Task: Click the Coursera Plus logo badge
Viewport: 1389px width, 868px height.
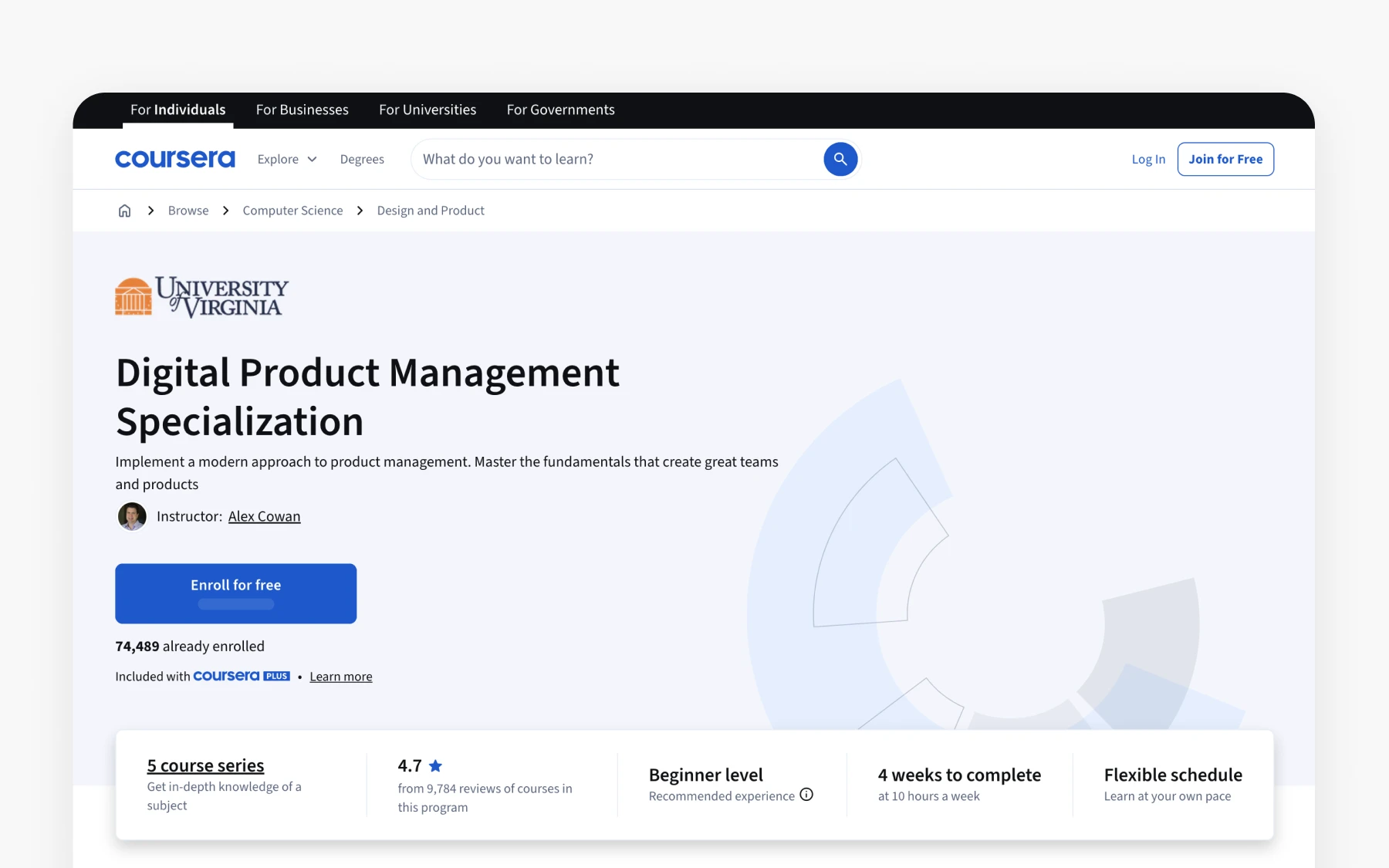Action: (x=242, y=676)
